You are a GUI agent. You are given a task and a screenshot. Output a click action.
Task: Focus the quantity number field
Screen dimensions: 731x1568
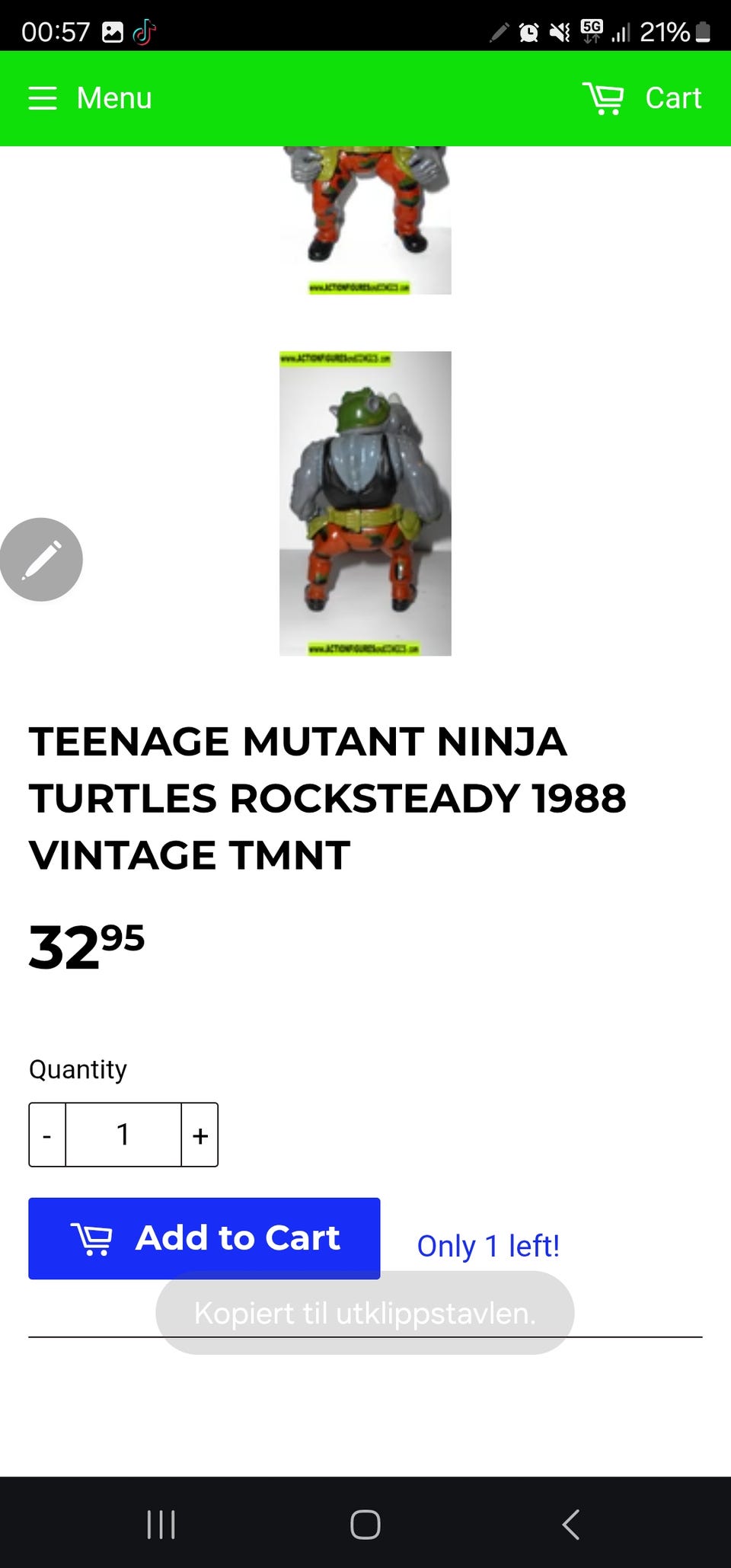click(123, 1135)
